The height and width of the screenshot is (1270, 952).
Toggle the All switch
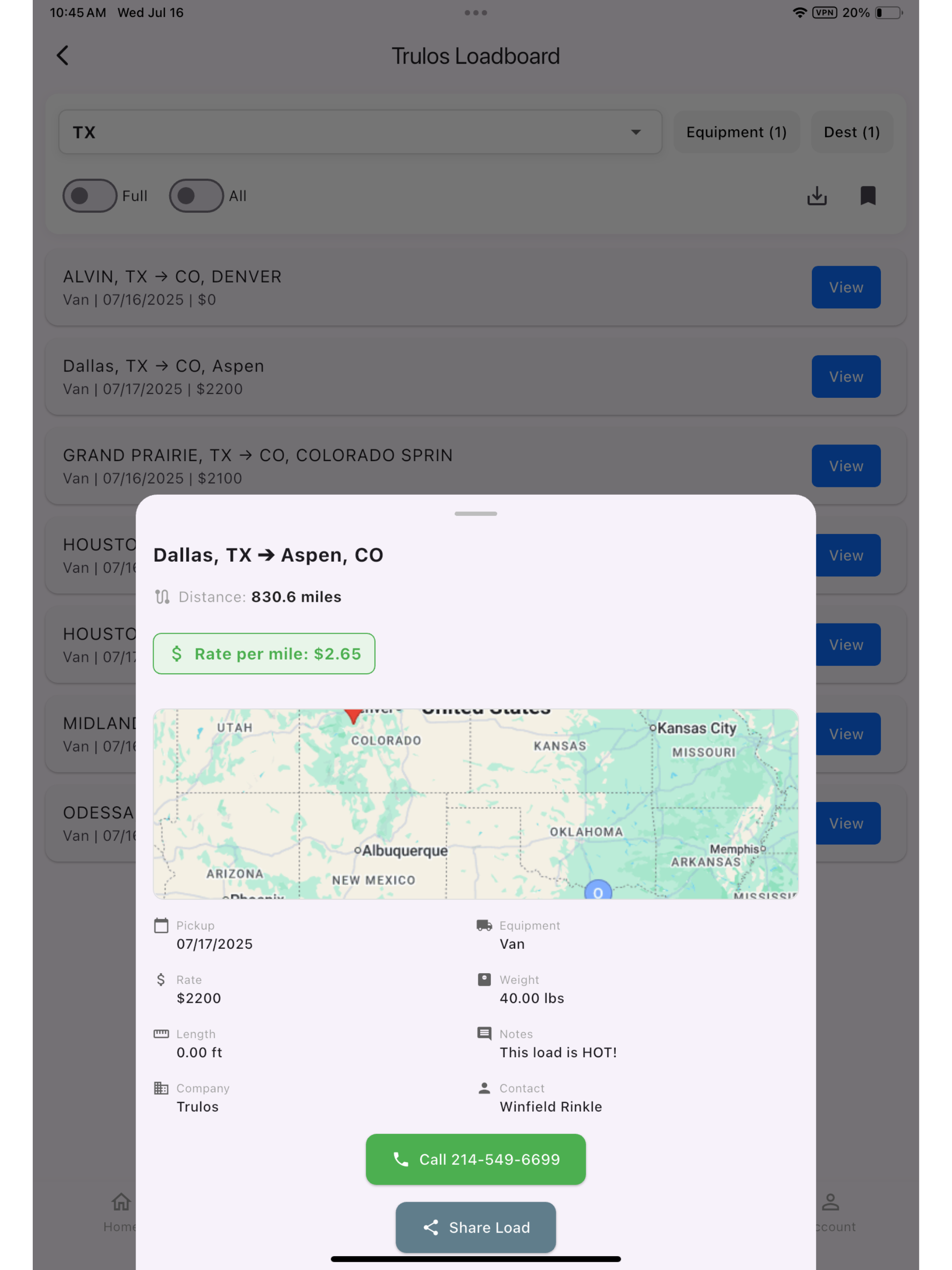tap(196, 196)
